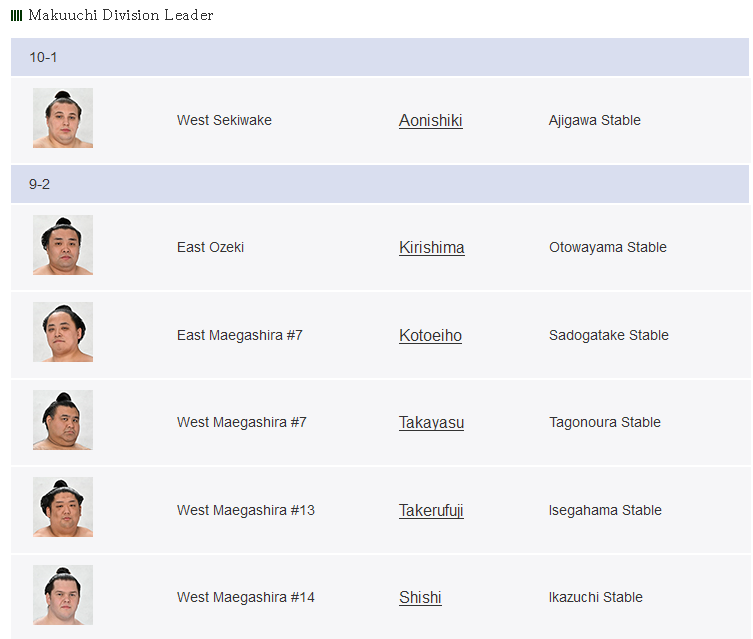Click the East Ozeki rank text

click(210, 247)
